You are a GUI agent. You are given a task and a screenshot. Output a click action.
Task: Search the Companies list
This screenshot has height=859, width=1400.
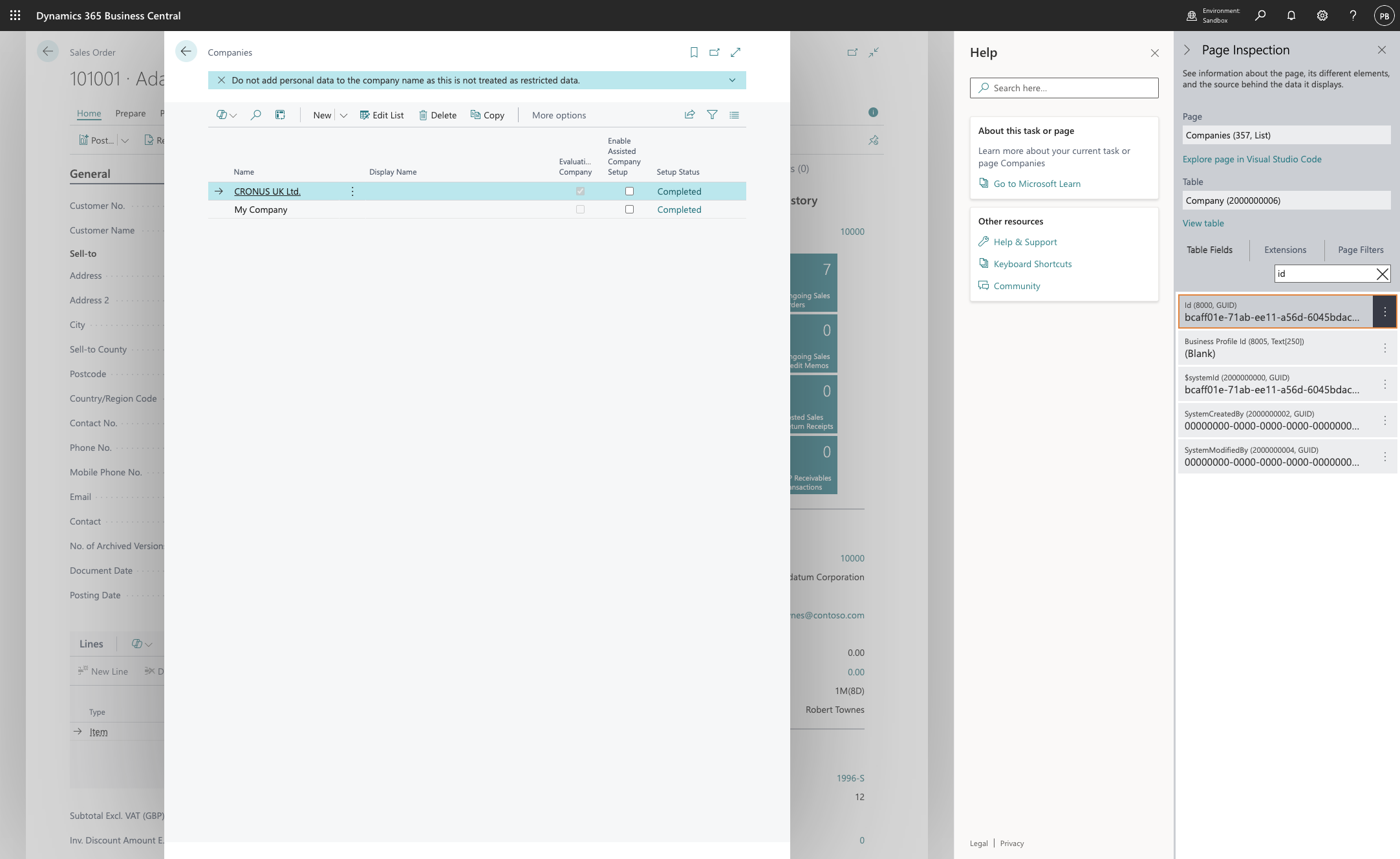(x=256, y=115)
